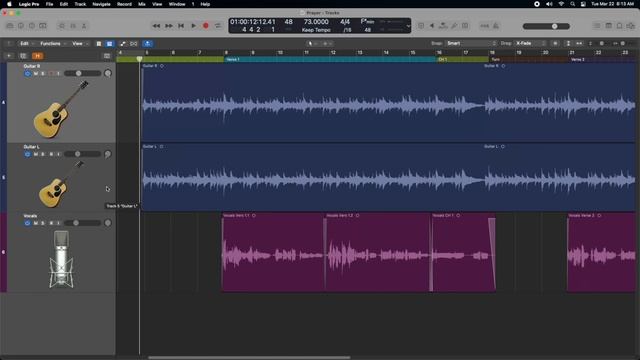The height and width of the screenshot is (360, 640).
Task: Toggle orange Hide tracks H button
Action: coord(38,56)
